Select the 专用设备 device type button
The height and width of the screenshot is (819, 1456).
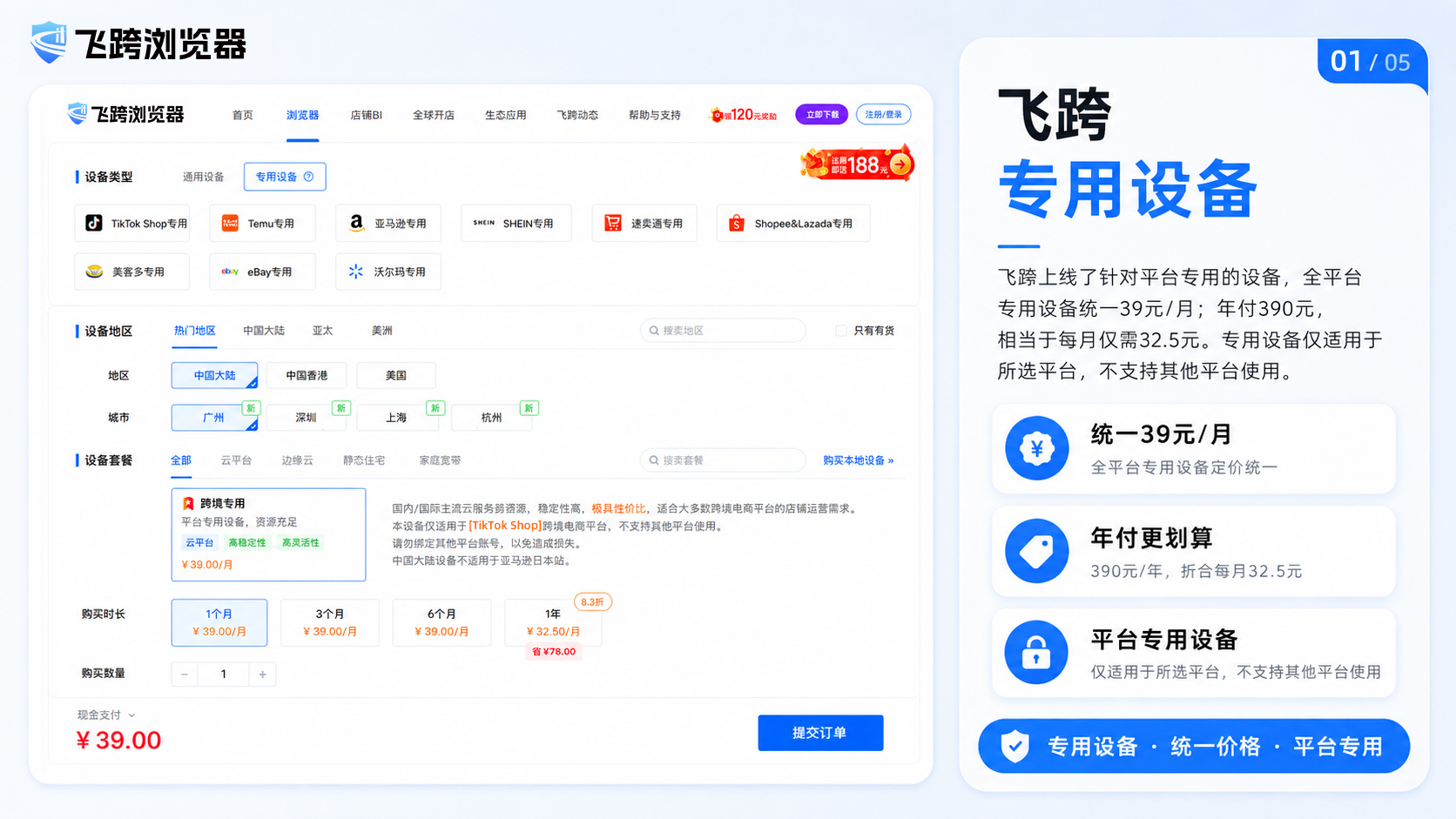pyautogui.click(x=285, y=177)
